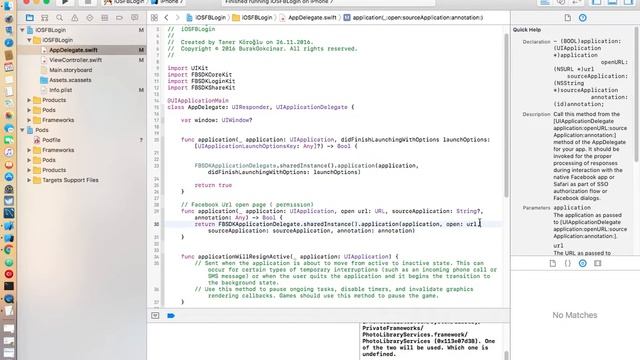
Task: Open the Symbol navigator
Action: click(x=44, y=18)
